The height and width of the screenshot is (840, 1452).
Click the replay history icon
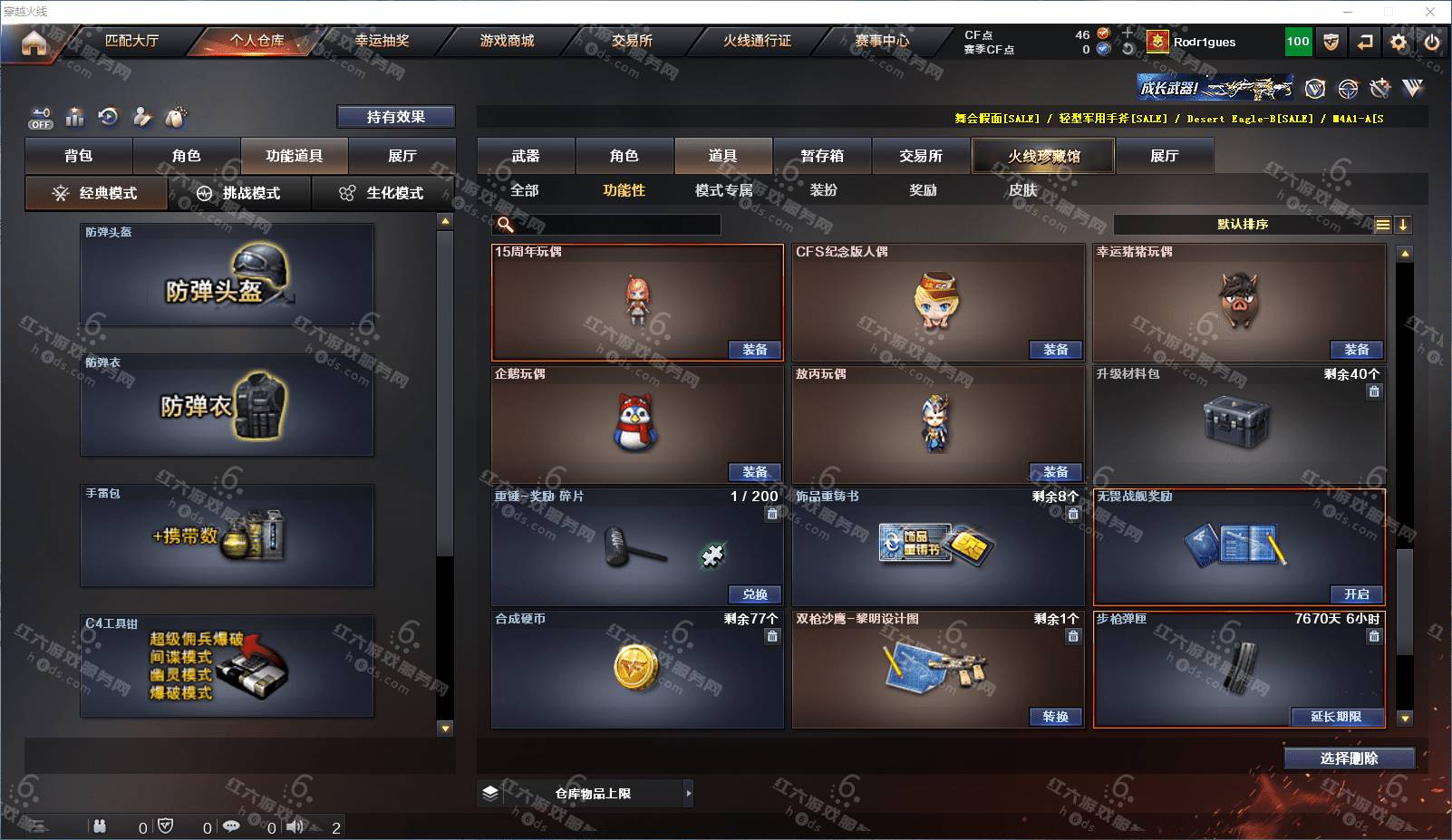coord(108,117)
